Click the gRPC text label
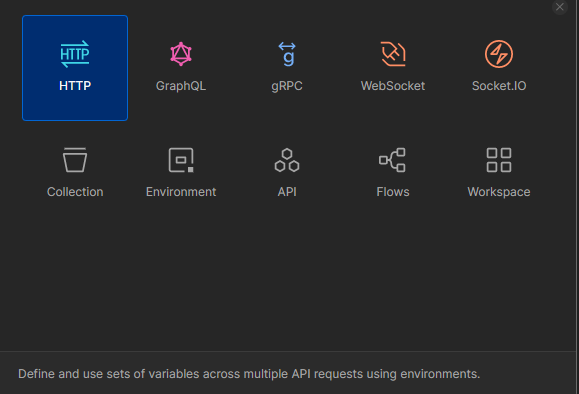 [x=287, y=86]
